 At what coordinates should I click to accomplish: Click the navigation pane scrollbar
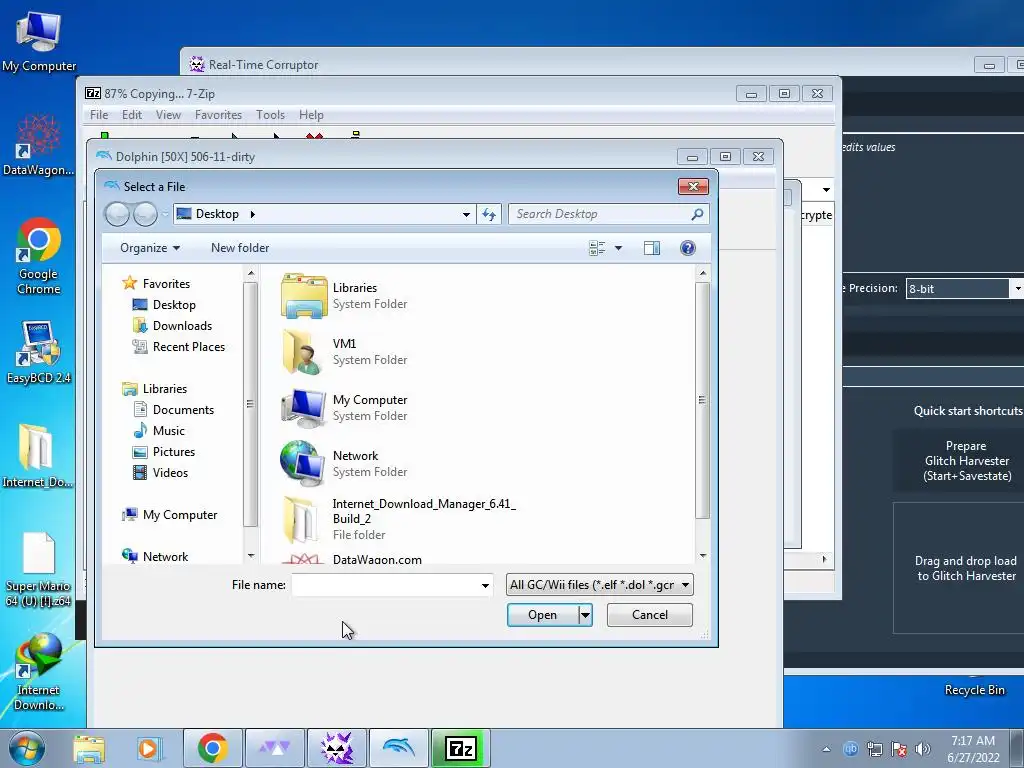point(250,404)
